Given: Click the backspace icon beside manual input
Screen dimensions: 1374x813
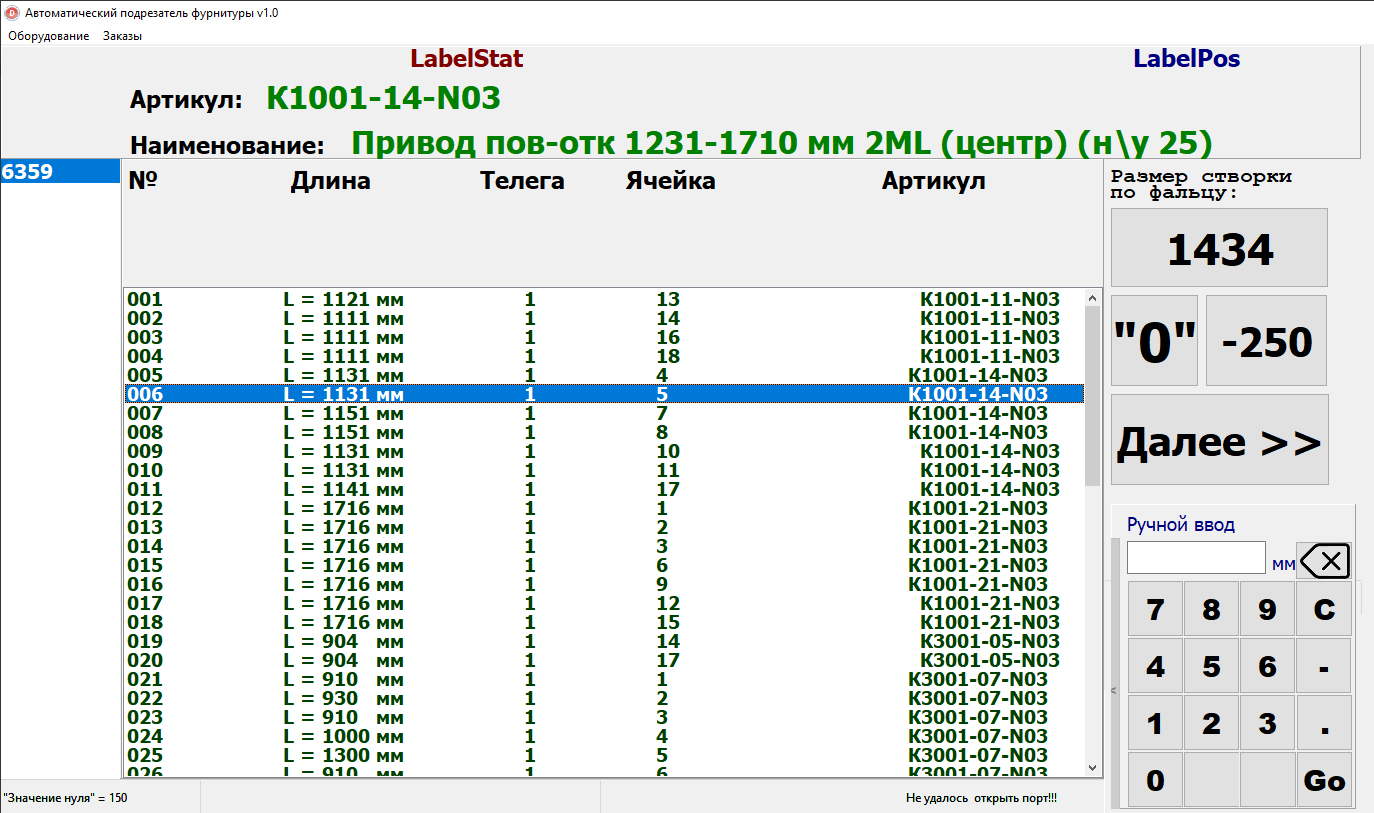Looking at the screenshot, I should pos(1323,560).
